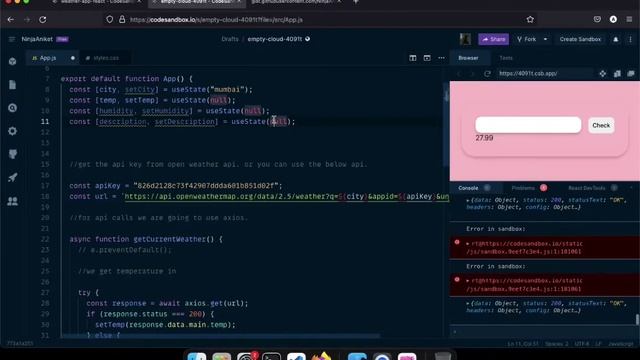Click the Drafts breadcrumb link

pyautogui.click(x=230, y=39)
